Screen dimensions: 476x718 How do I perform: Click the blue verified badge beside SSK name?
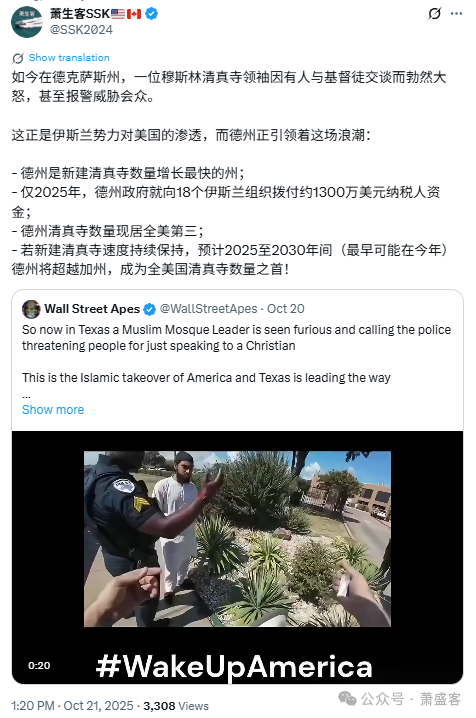coord(151,14)
